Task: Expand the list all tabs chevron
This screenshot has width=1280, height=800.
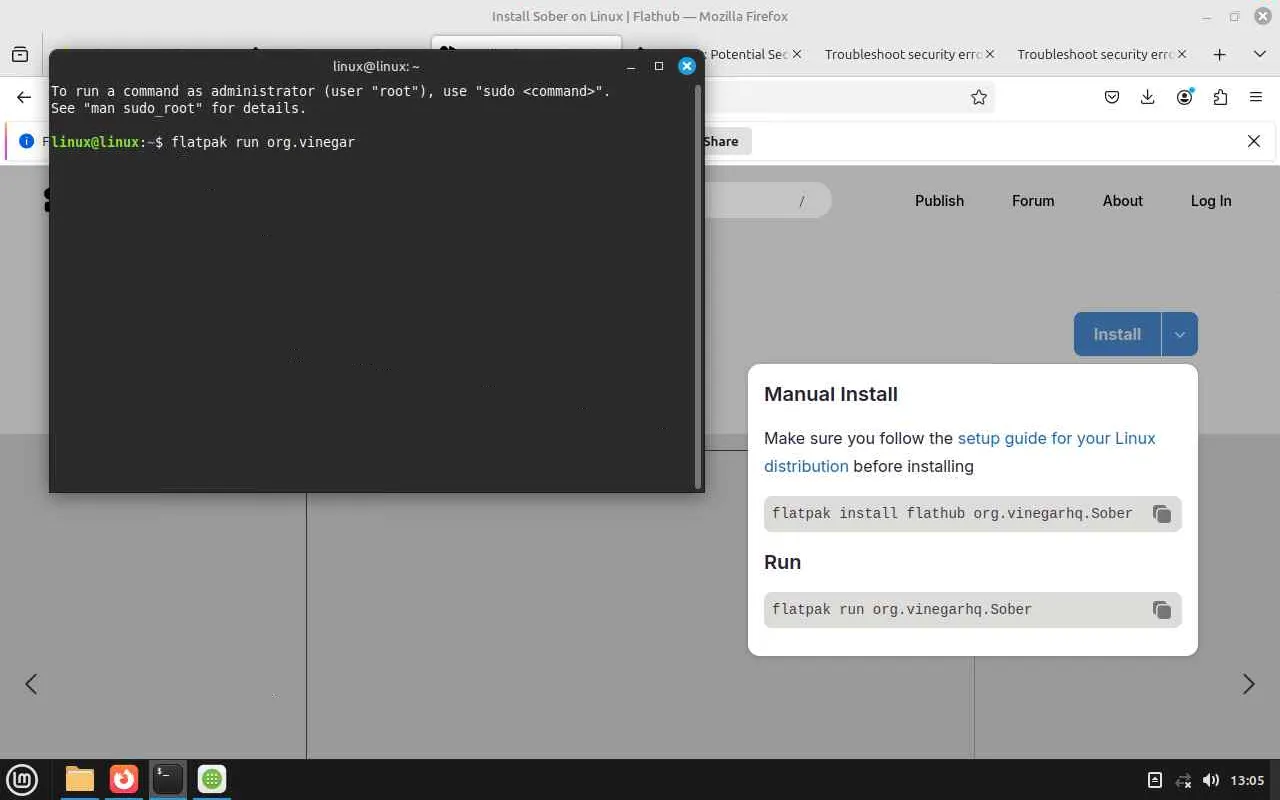Action: (1259, 54)
